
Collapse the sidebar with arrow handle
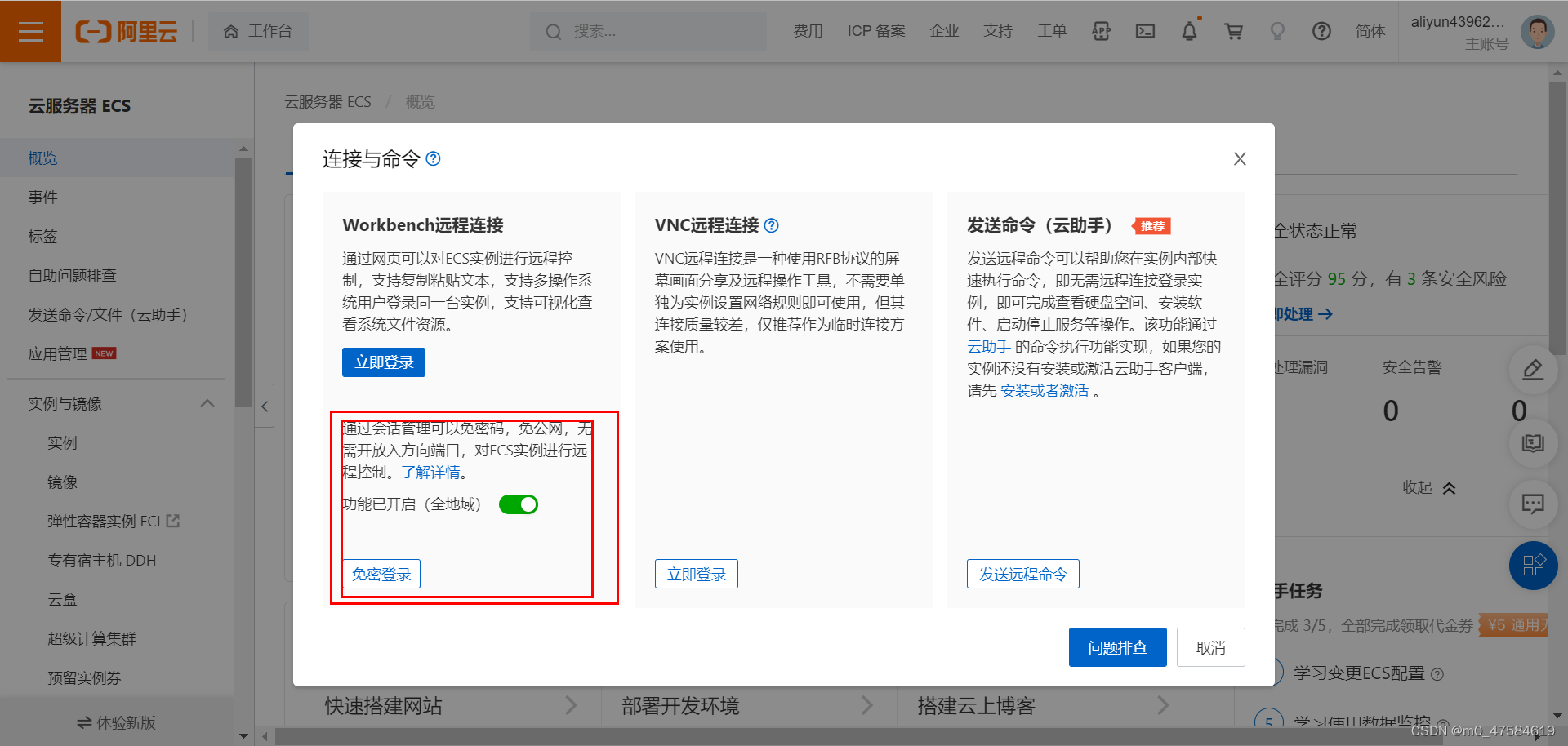[x=265, y=406]
